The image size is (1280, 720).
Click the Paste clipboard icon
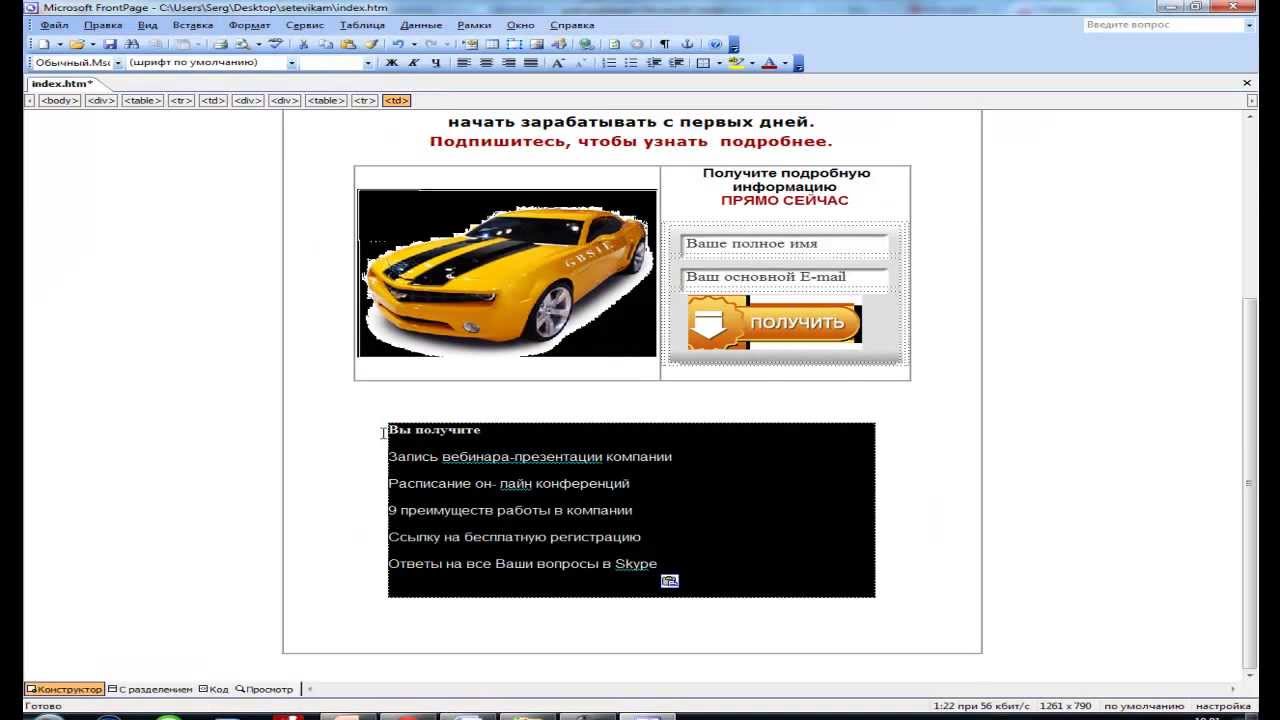click(348, 44)
